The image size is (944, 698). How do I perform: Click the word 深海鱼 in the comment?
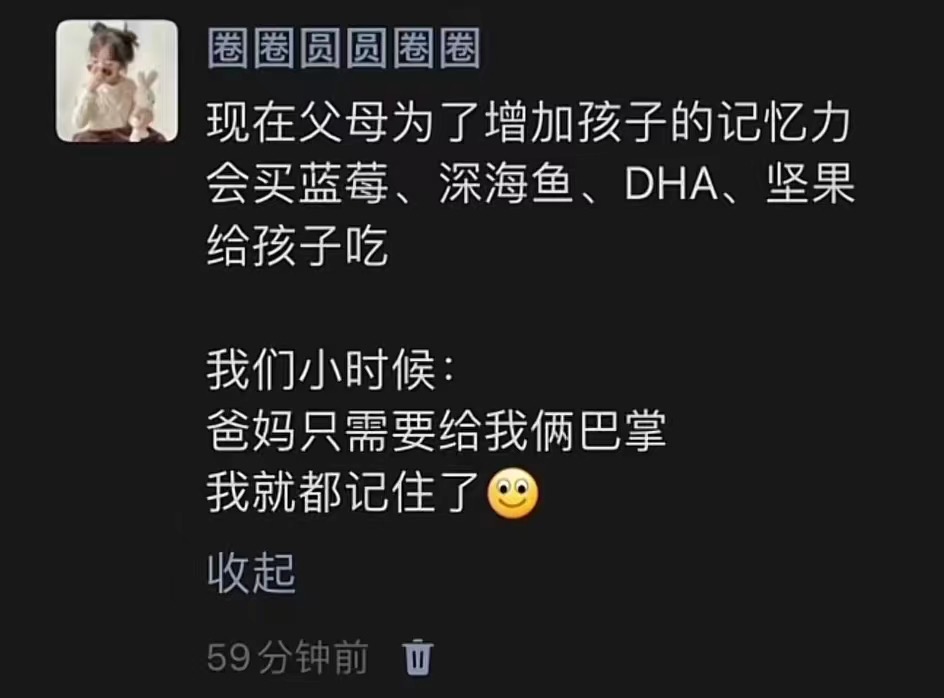(505, 184)
